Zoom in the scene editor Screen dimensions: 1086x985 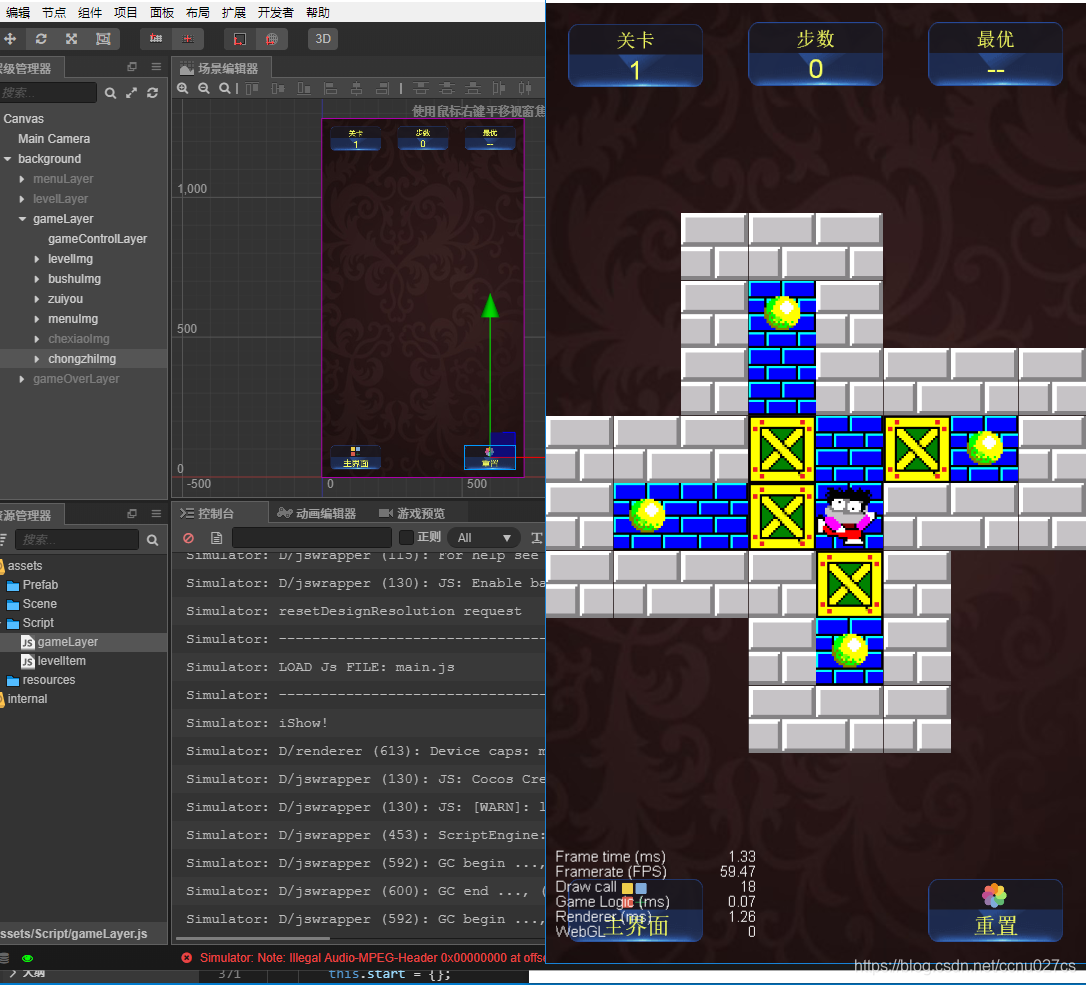click(x=183, y=88)
